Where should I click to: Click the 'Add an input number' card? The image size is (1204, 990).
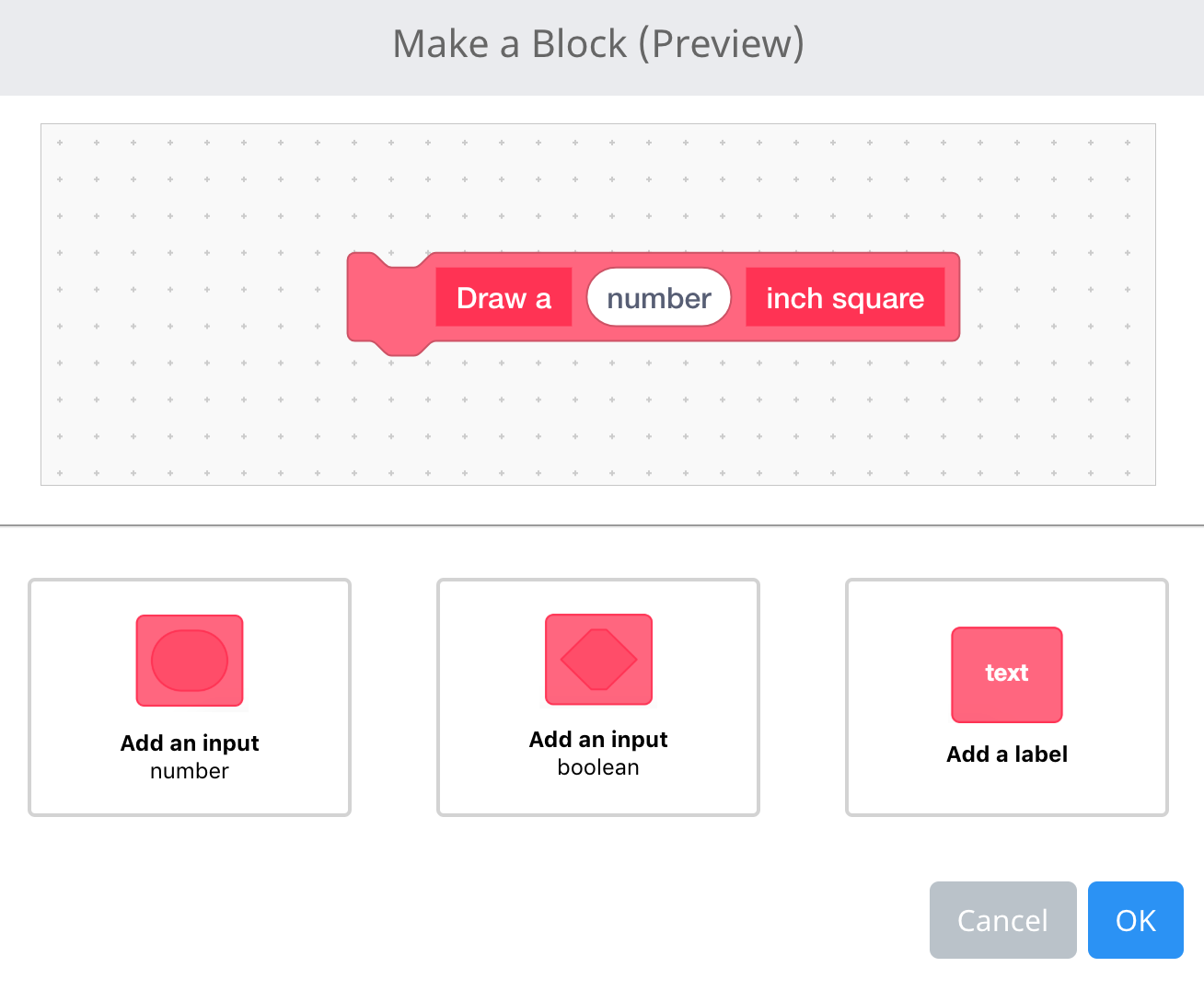pos(189,697)
